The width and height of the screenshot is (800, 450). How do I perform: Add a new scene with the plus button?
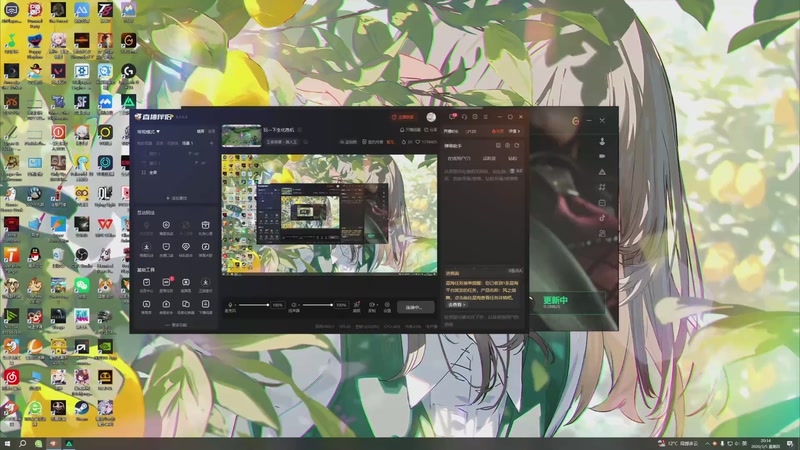211,143
